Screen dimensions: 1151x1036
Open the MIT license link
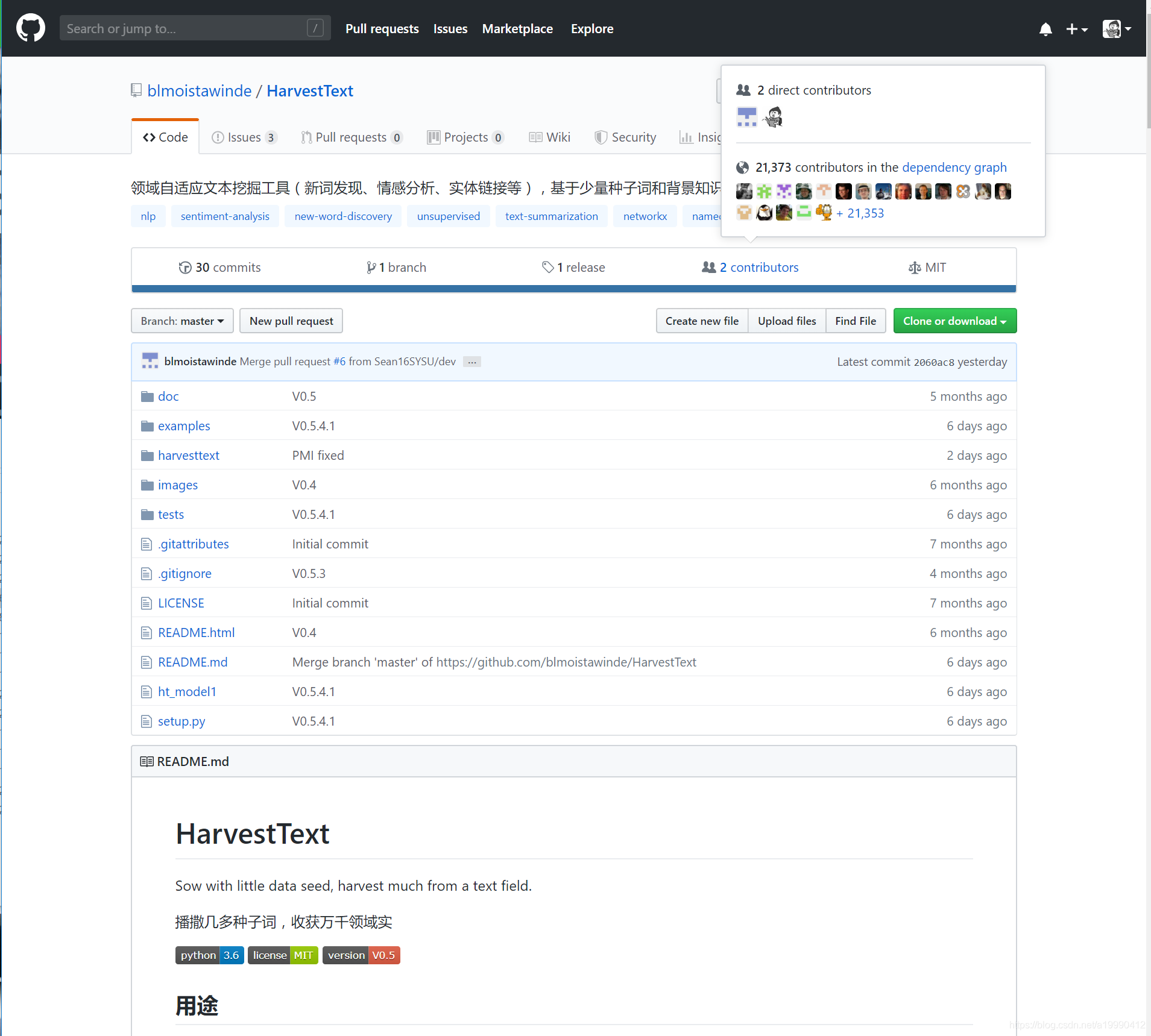pyautogui.click(x=927, y=267)
